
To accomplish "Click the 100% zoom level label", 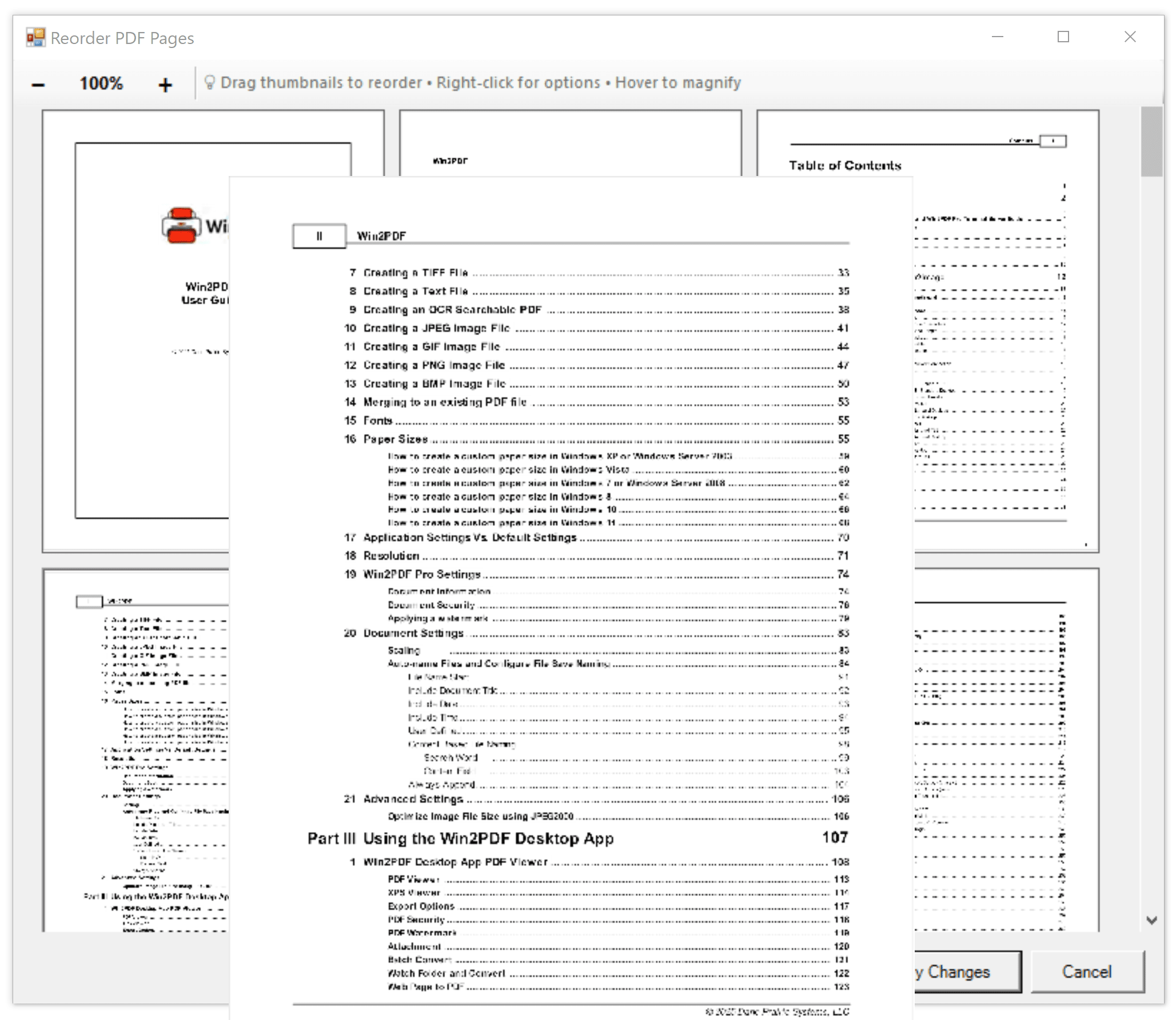I will click(101, 83).
